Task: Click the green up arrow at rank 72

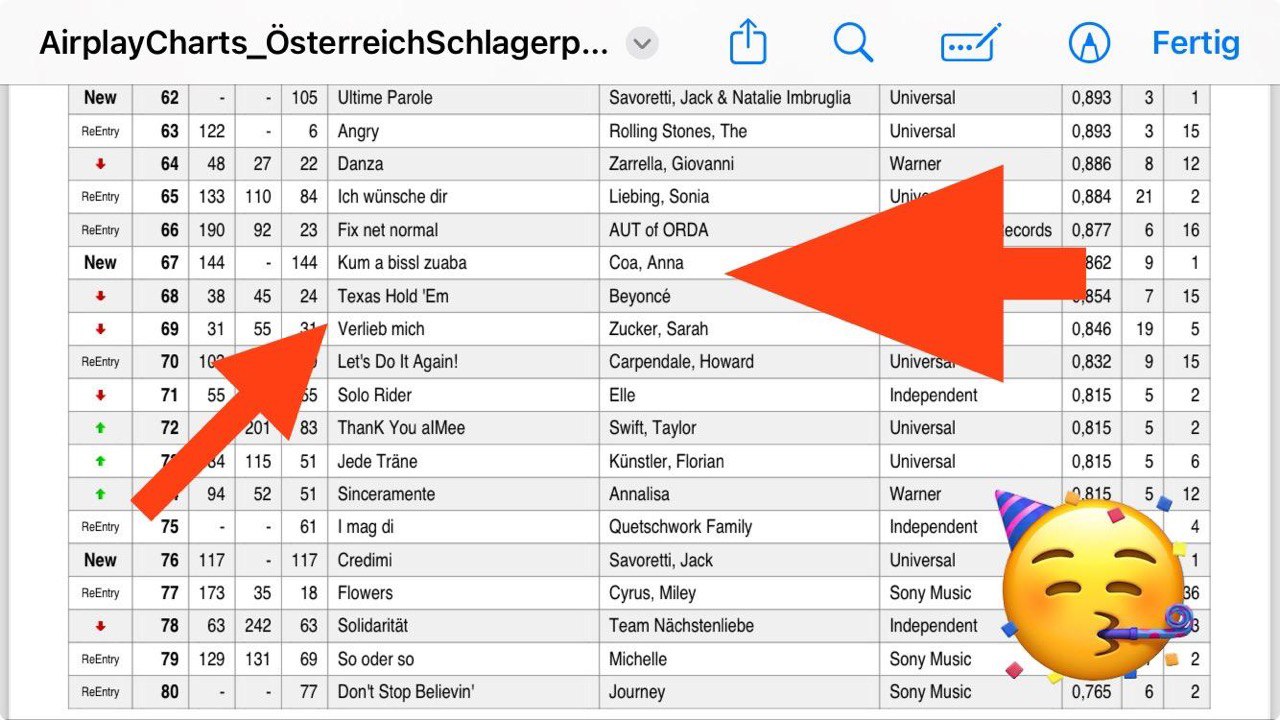Action: pos(100,428)
